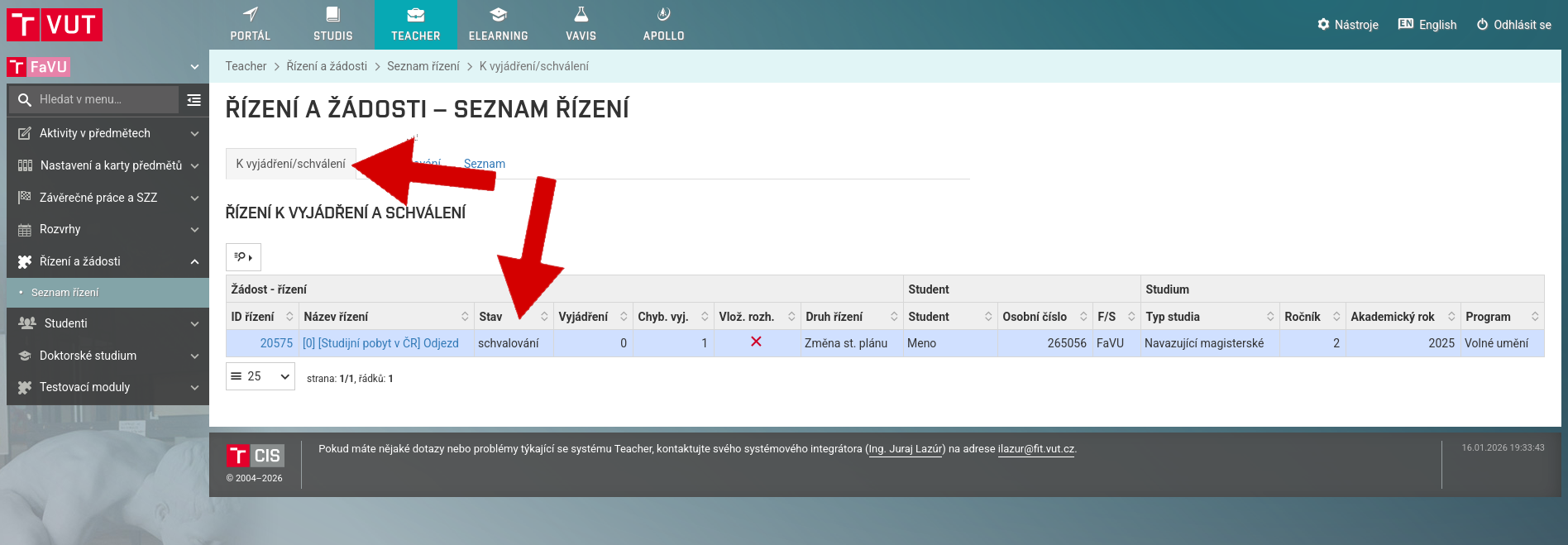Open the table filter search button
The height and width of the screenshot is (545, 1568).
[243, 257]
